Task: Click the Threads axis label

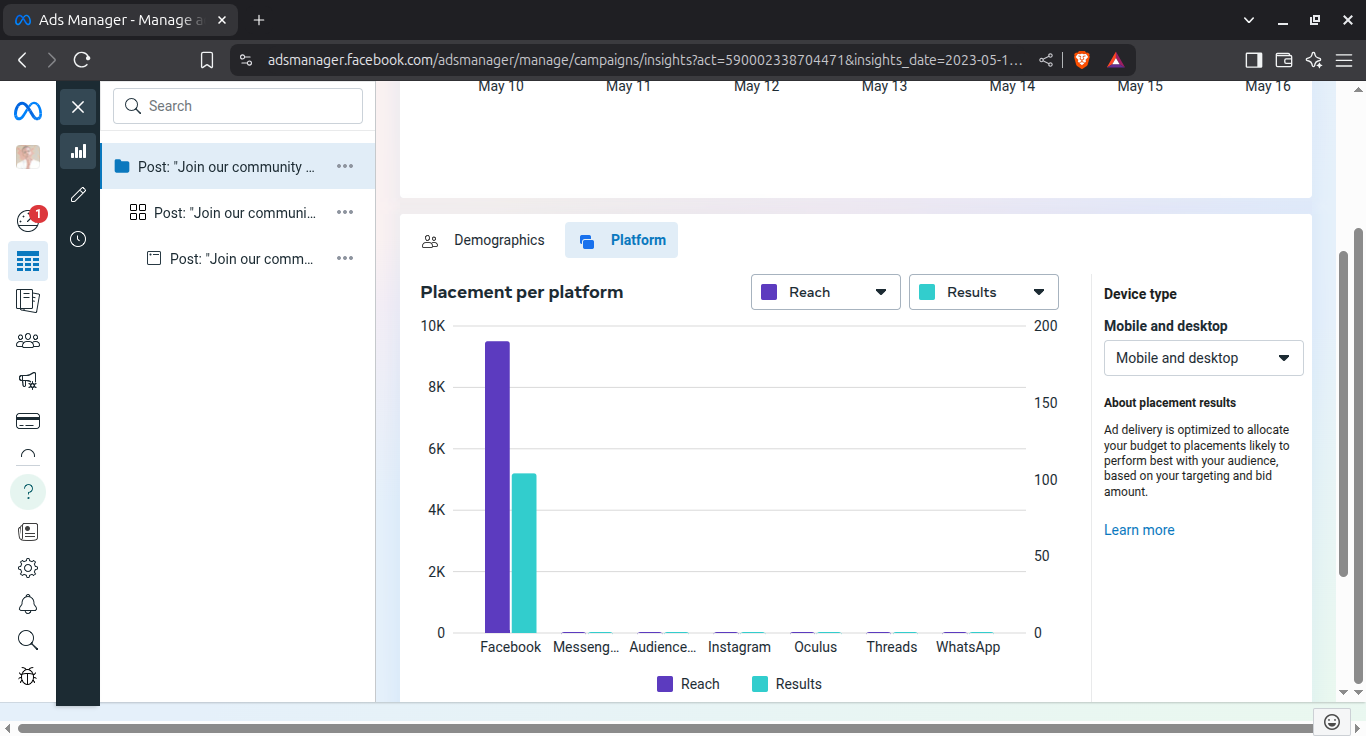Action: 892,647
